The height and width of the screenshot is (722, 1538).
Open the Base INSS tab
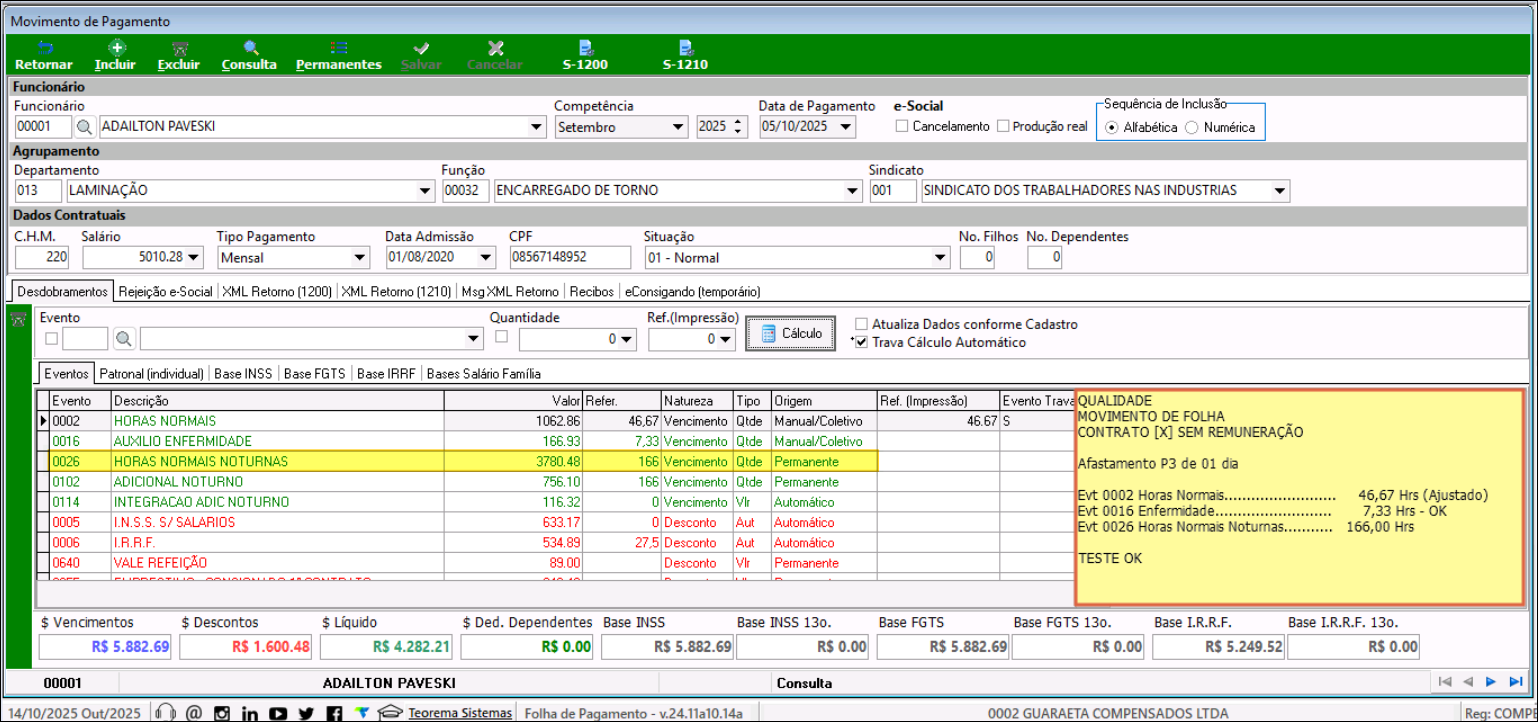(x=244, y=374)
